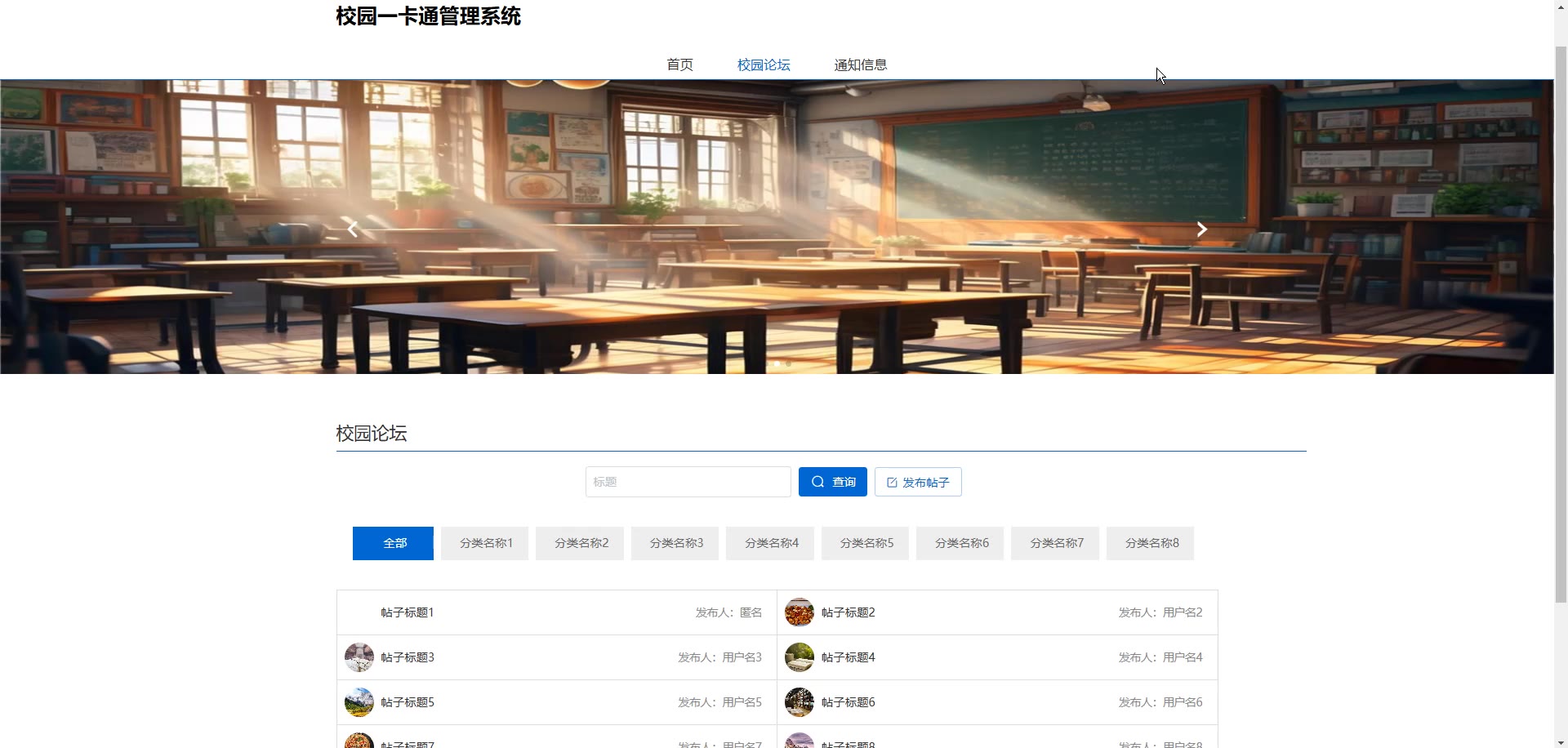Screen dimensions: 1568x748
Task: Open avatar of post 帖子标题5
Action: click(359, 702)
